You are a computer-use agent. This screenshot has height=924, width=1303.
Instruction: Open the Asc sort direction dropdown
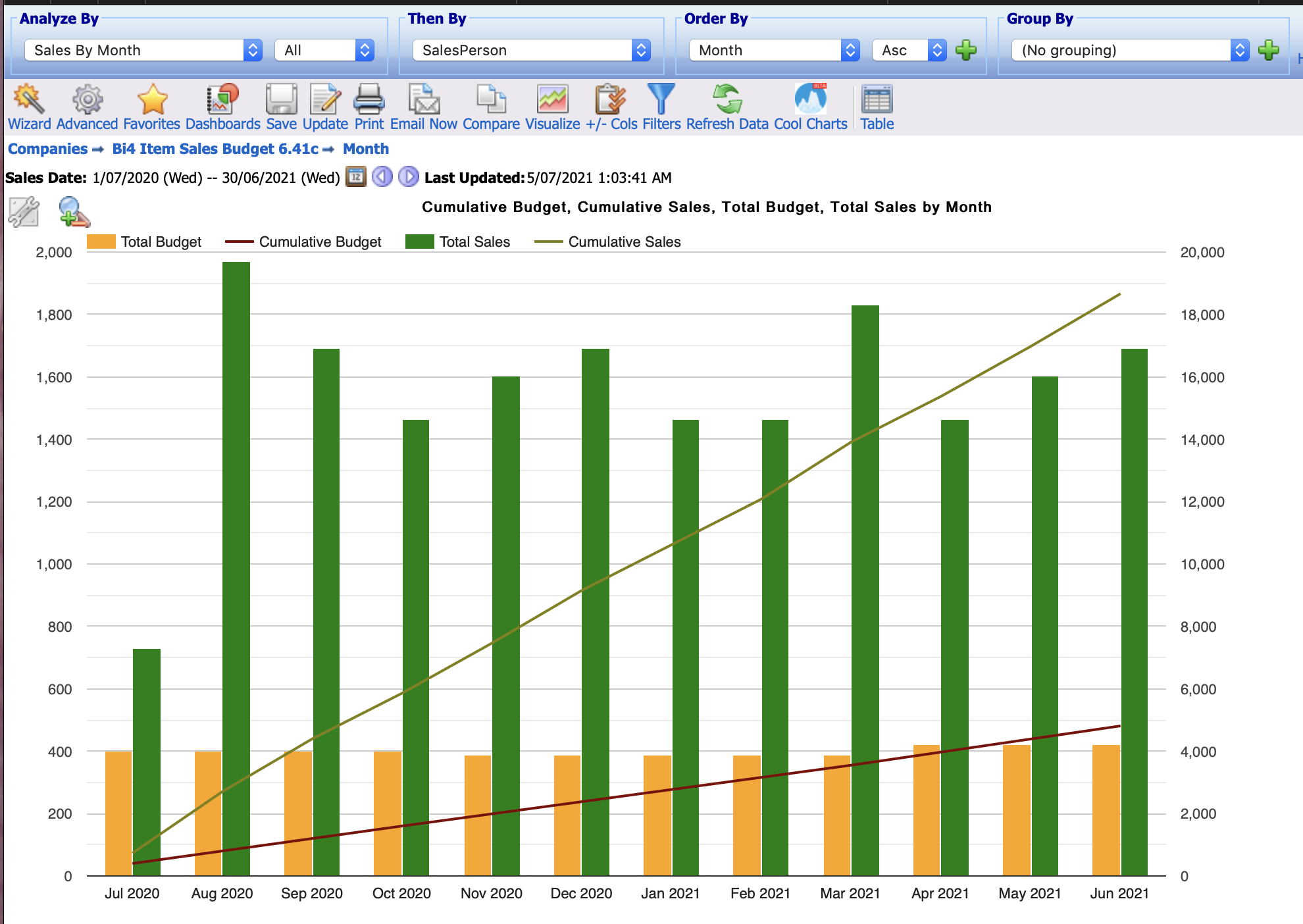(909, 50)
